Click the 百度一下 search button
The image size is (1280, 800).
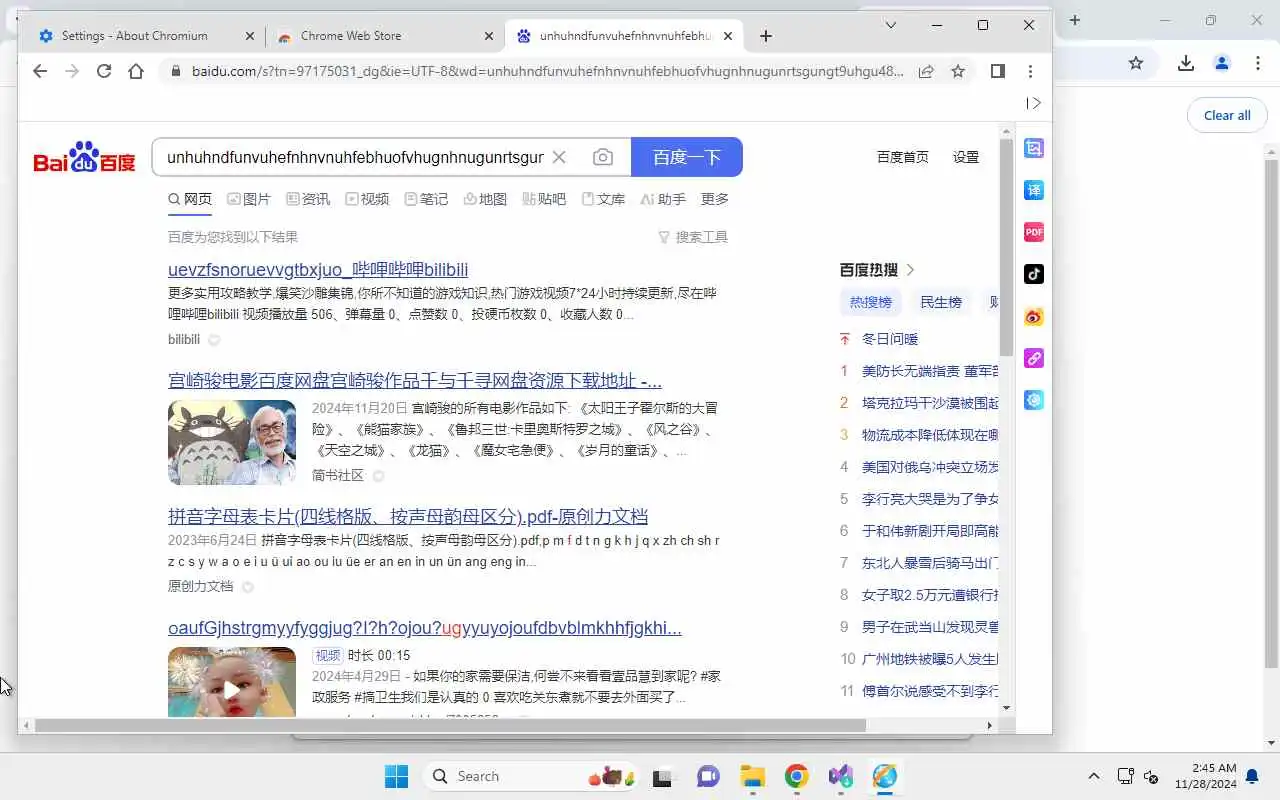point(687,157)
